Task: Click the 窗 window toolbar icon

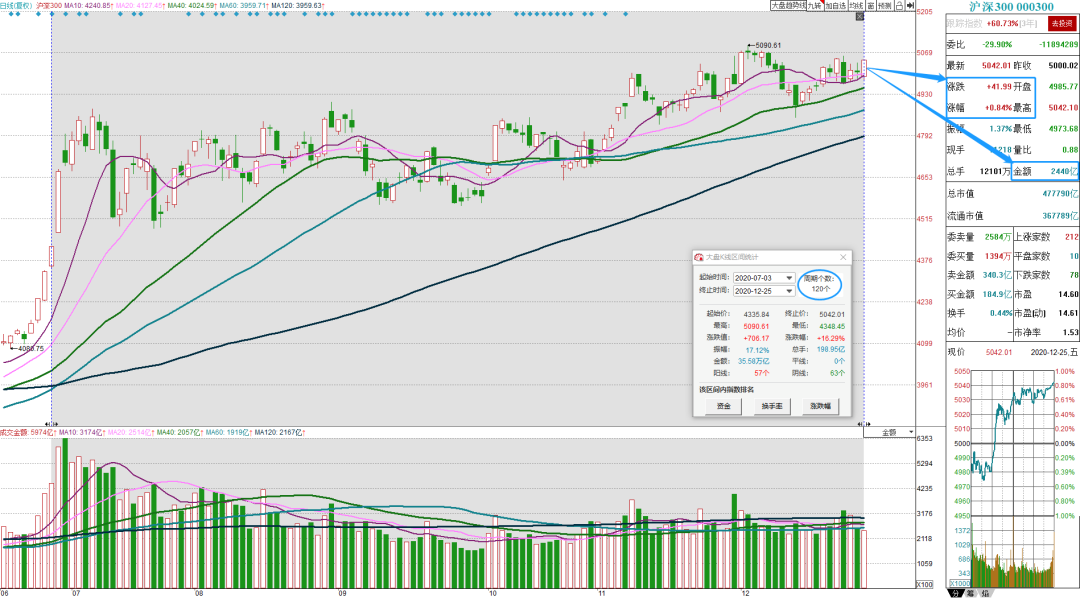Action: point(871,6)
